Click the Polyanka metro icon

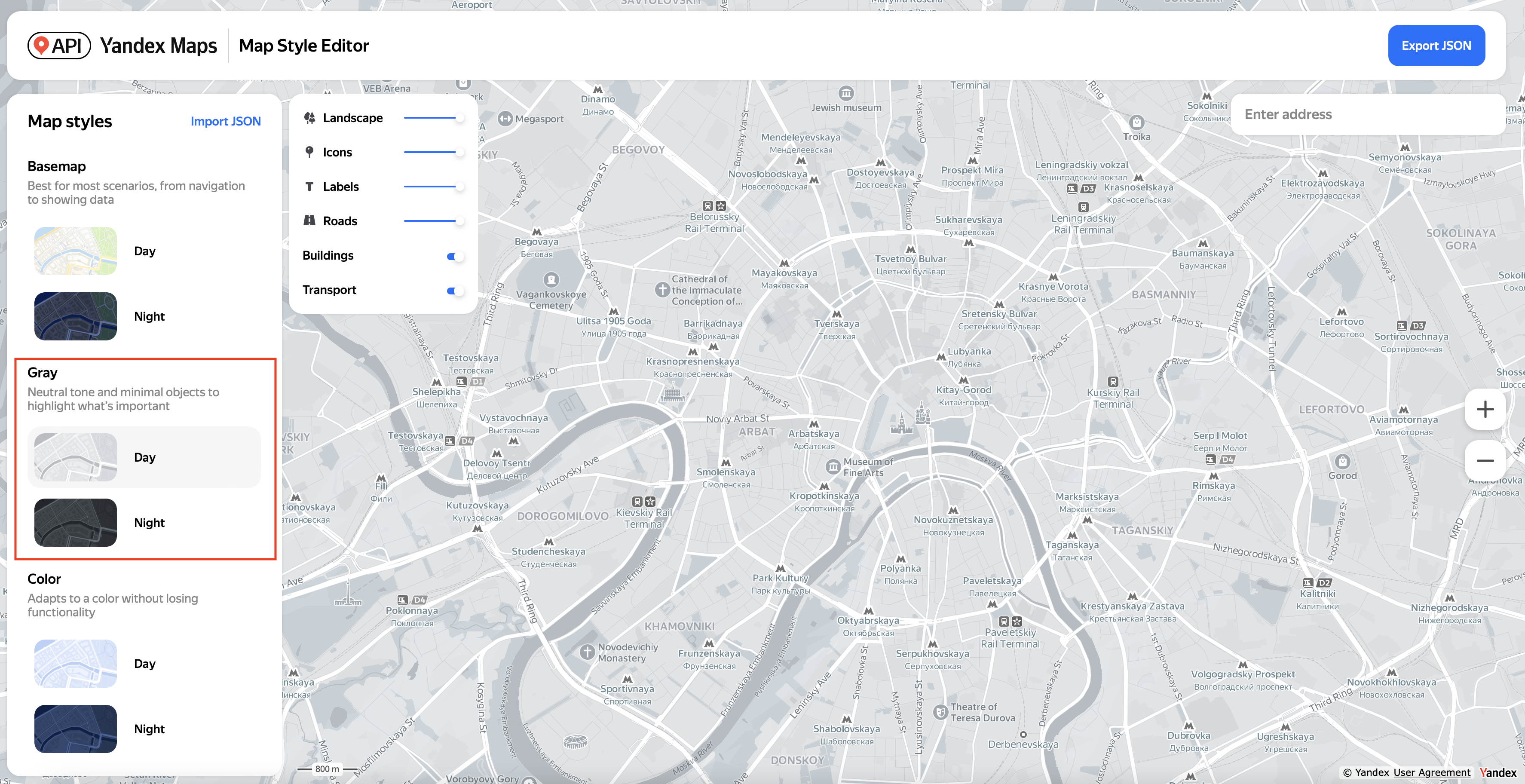[x=900, y=559]
